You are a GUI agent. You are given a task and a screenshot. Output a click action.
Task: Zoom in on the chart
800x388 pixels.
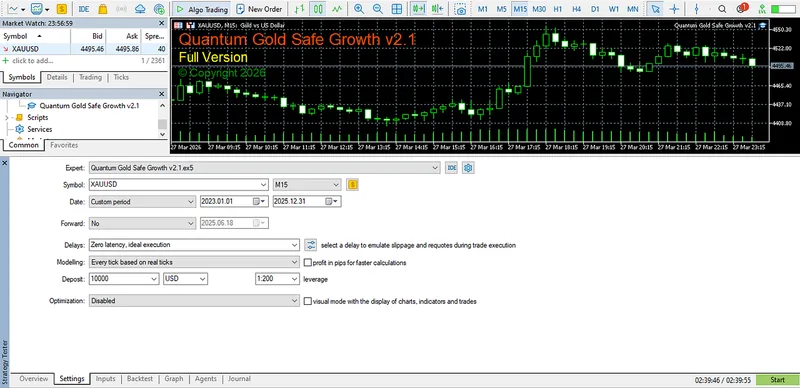click(x=359, y=9)
